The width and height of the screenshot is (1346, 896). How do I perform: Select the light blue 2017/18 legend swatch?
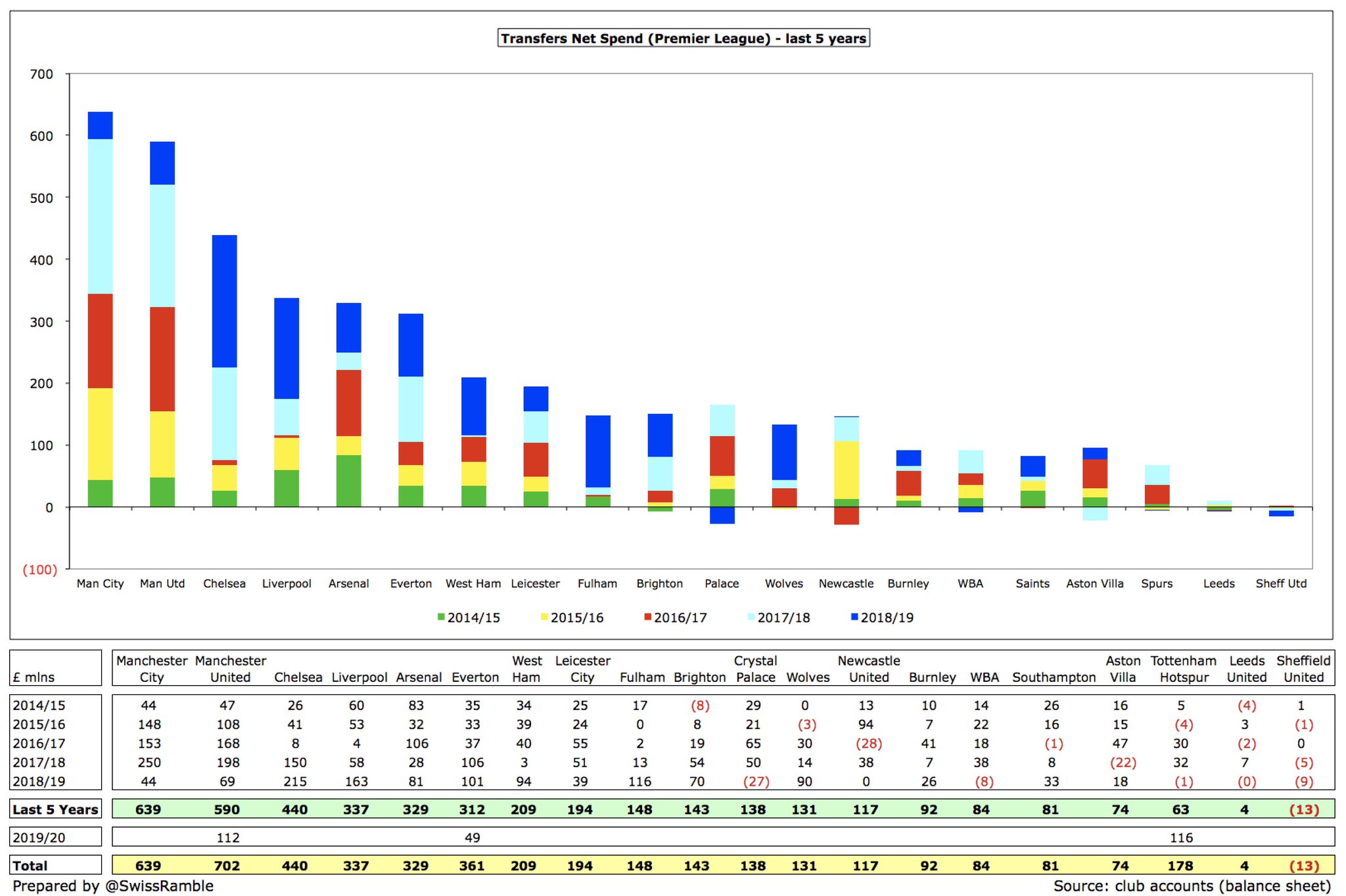click(x=751, y=617)
